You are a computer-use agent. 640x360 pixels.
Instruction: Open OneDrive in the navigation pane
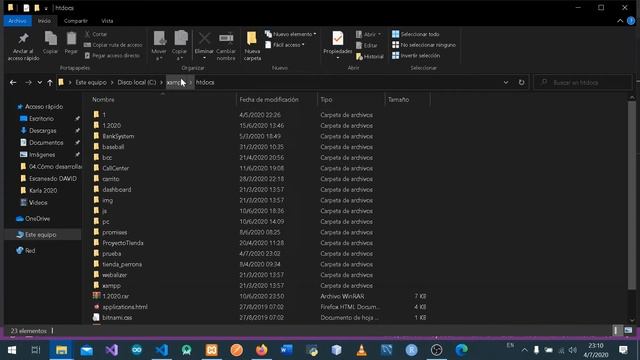(37, 219)
